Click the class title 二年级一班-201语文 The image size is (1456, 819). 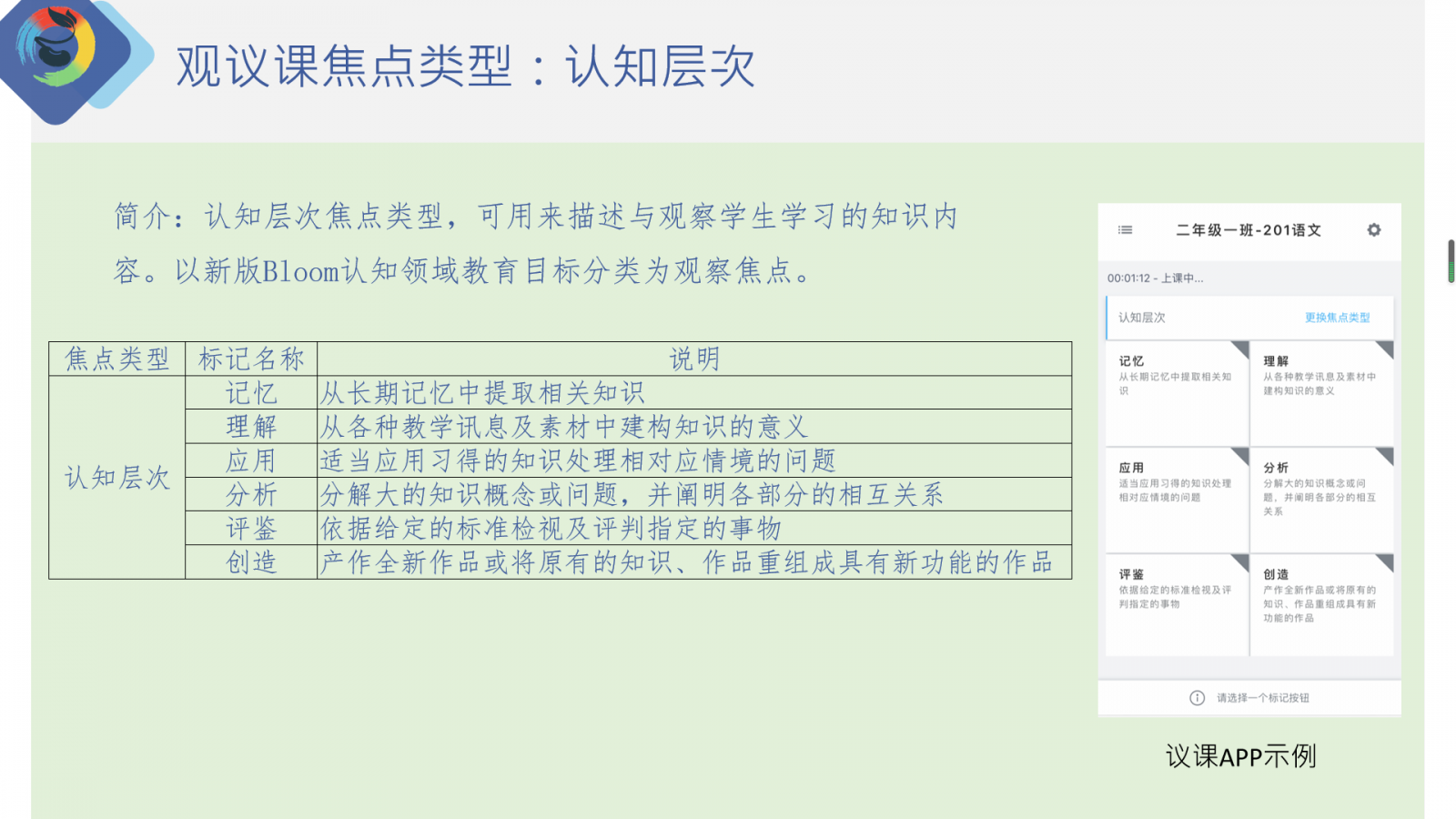(x=1248, y=230)
